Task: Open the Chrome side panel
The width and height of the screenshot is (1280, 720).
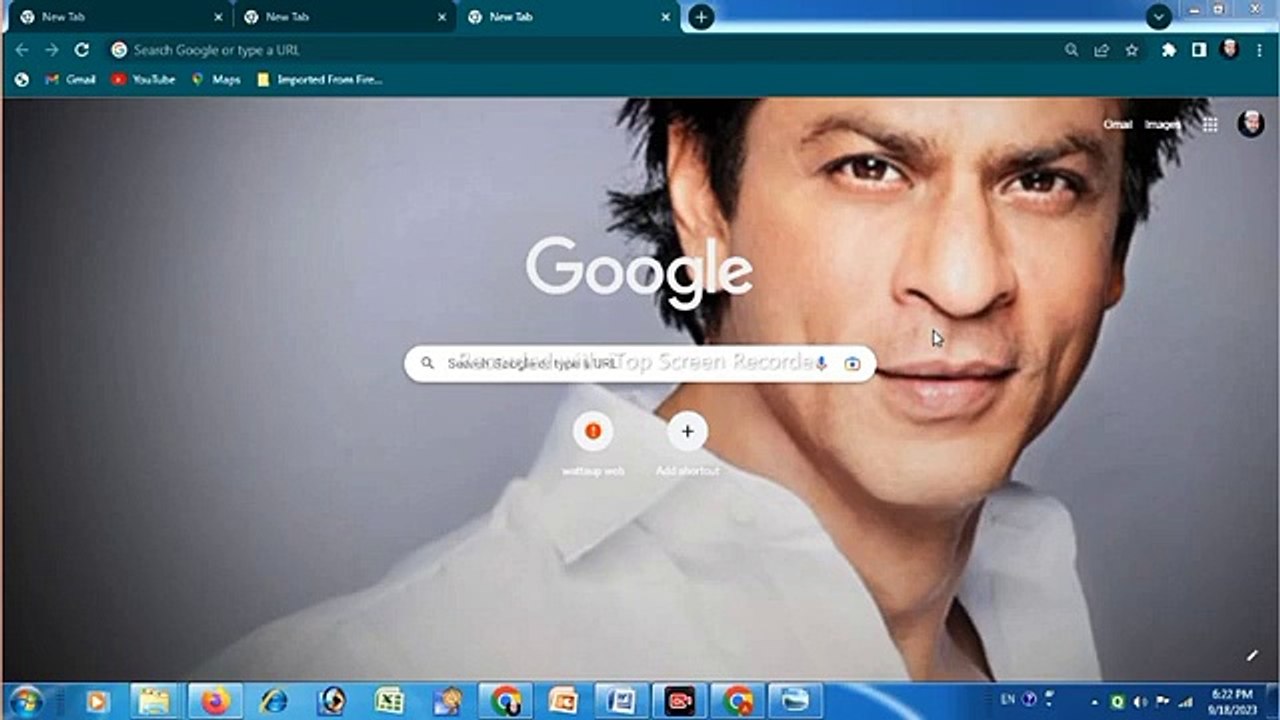Action: coord(1199,50)
